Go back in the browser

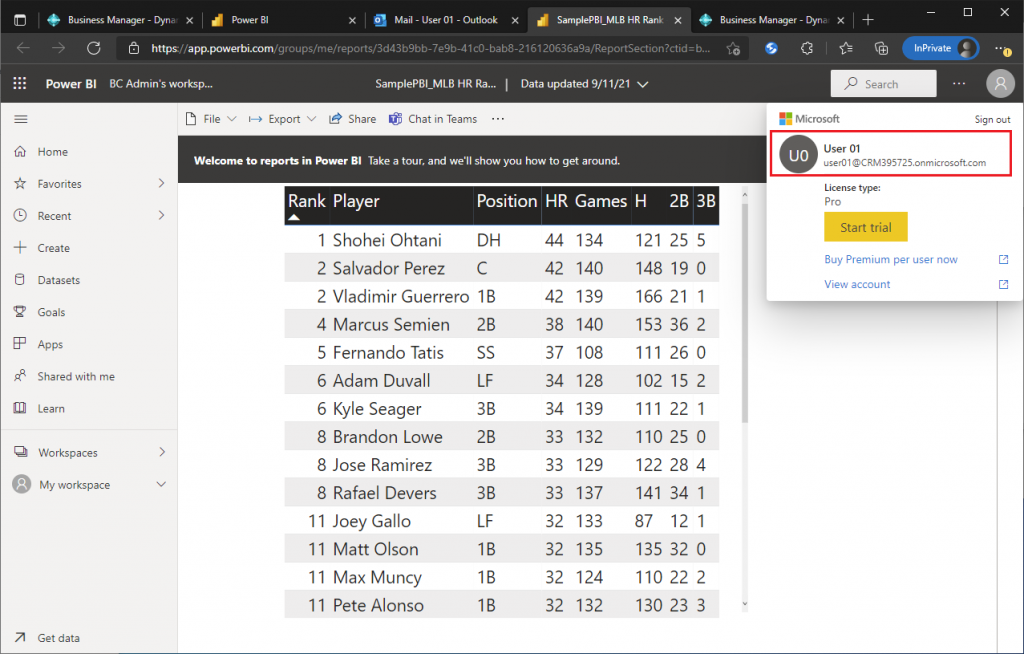coord(24,48)
